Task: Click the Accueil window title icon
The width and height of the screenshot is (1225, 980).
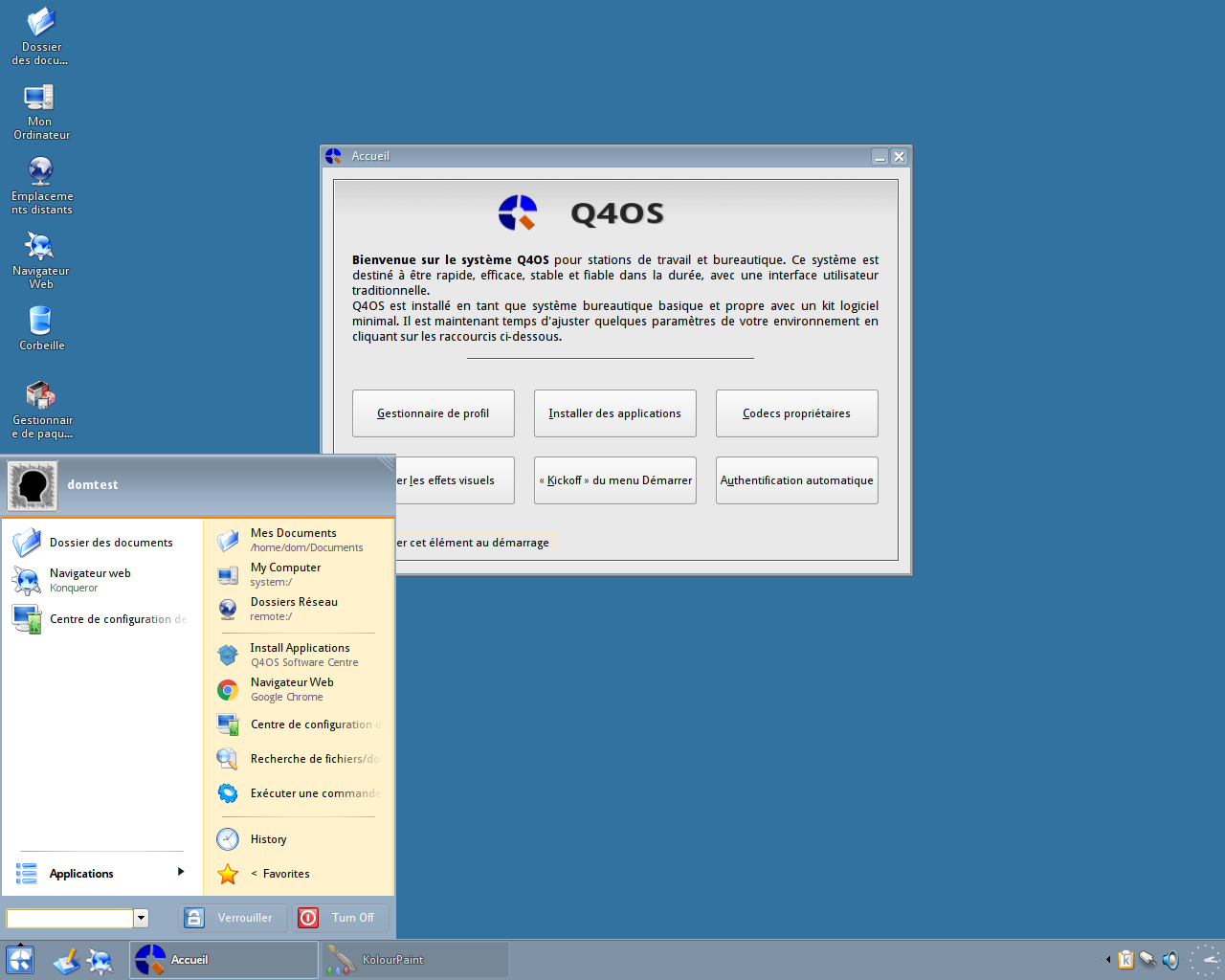Action: click(x=334, y=156)
